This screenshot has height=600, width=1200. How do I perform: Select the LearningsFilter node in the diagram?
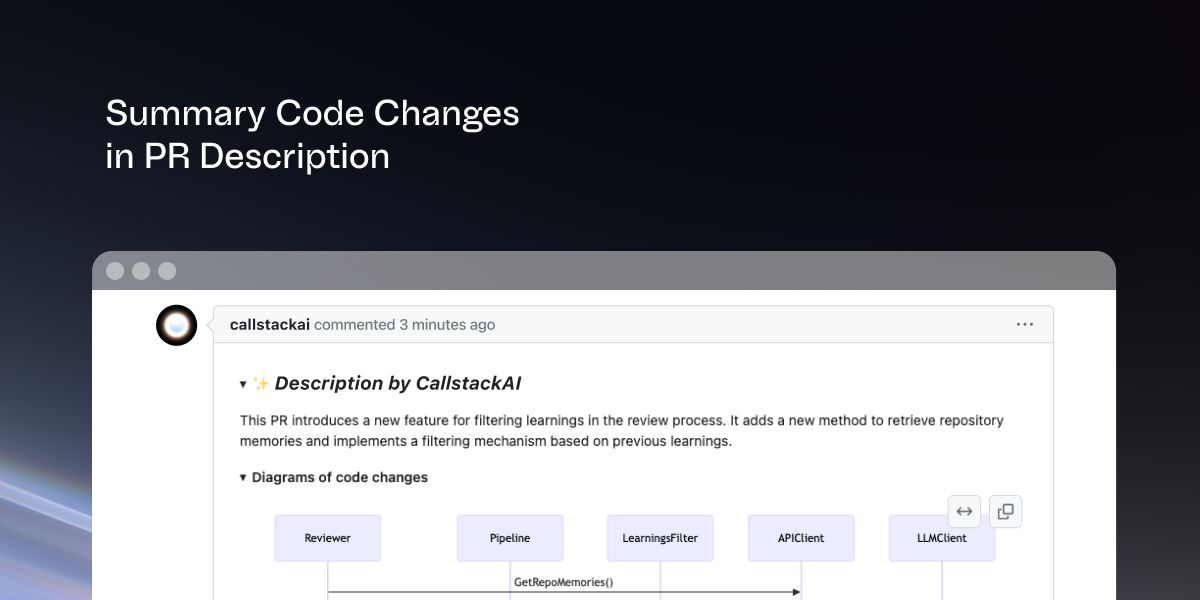point(660,537)
